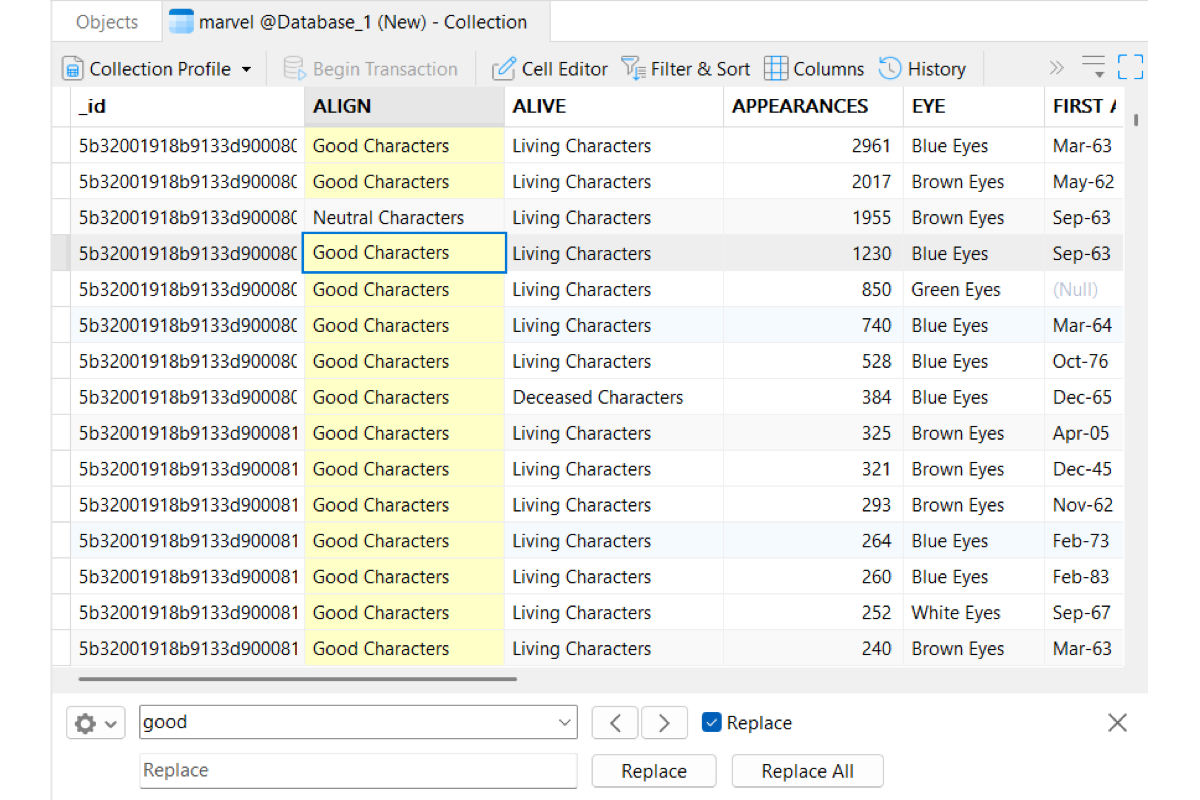Image resolution: width=1200 pixels, height=800 pixels.
Task: Show the query History
Action: point(922,69)
